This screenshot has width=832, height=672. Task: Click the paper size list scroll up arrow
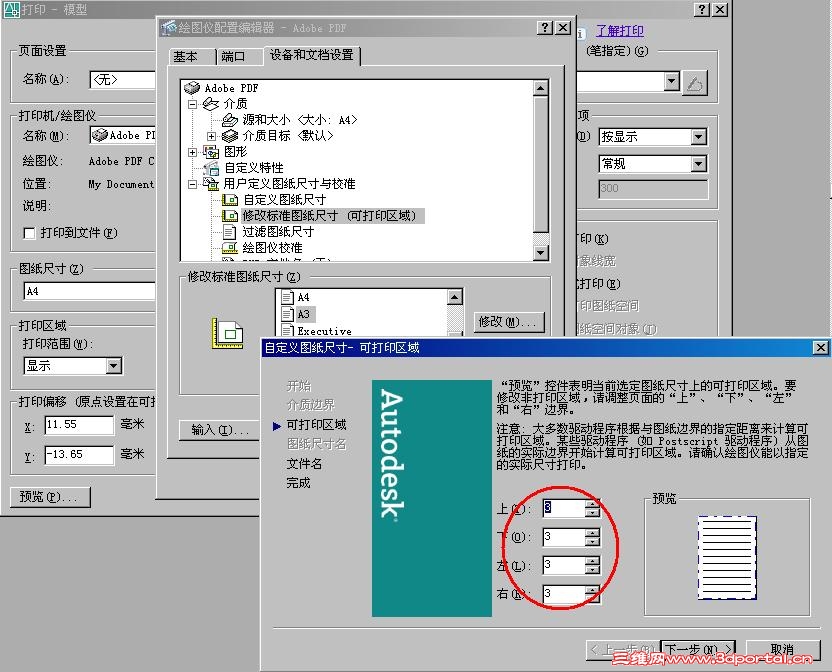coord(455,297)
